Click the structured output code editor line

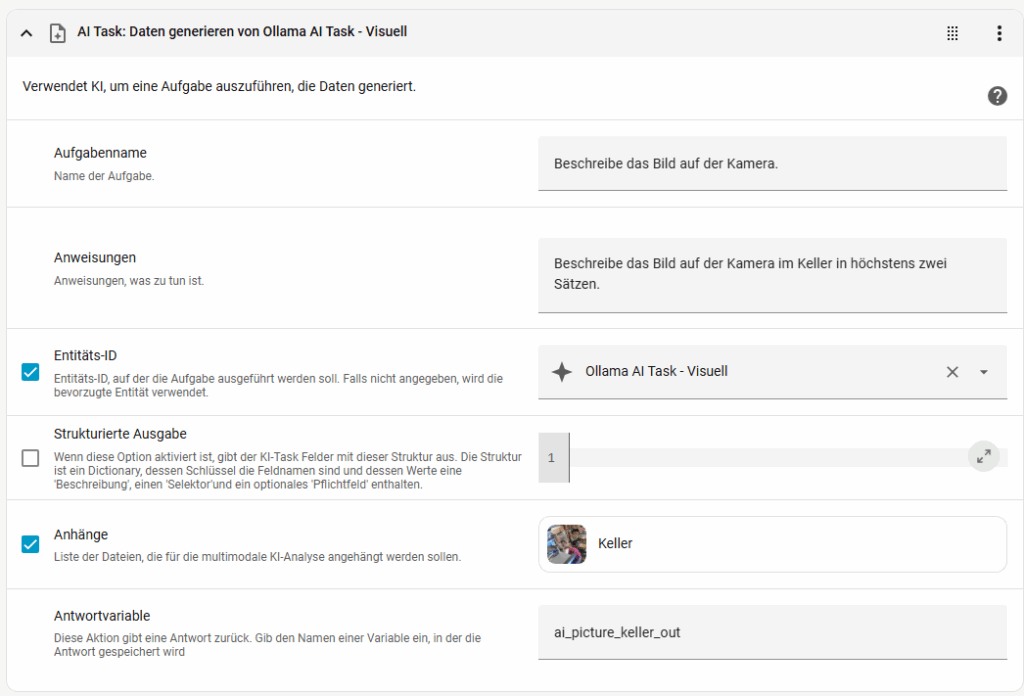(760, 458)
